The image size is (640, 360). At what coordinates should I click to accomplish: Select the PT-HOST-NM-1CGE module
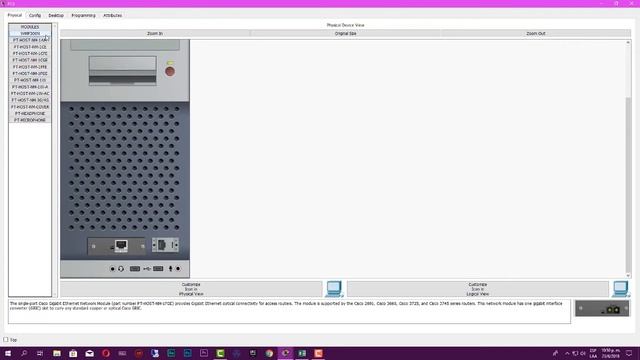click(30, 60)
